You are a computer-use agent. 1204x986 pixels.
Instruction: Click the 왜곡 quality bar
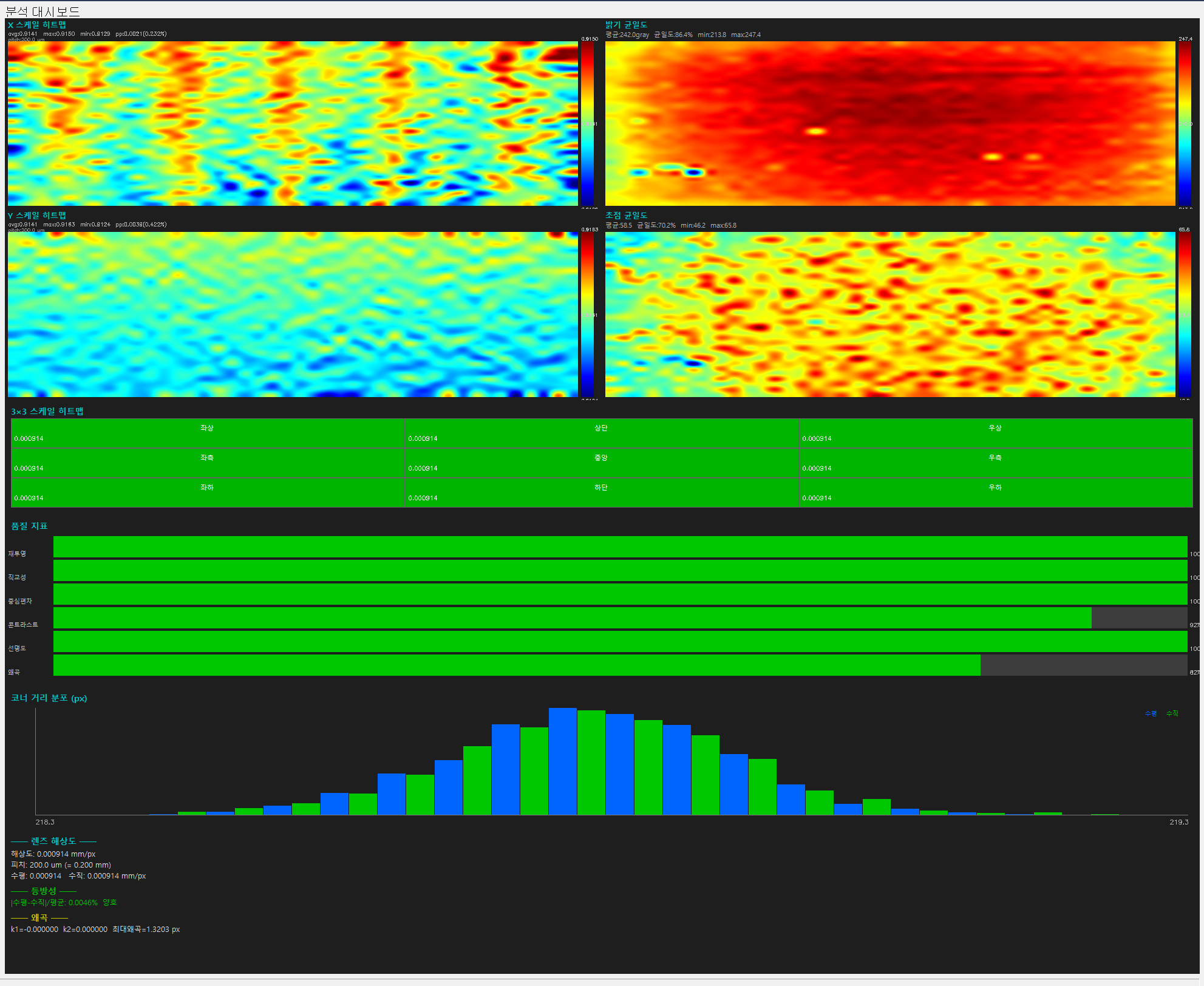pyautogui.click(x=621, y=665)
